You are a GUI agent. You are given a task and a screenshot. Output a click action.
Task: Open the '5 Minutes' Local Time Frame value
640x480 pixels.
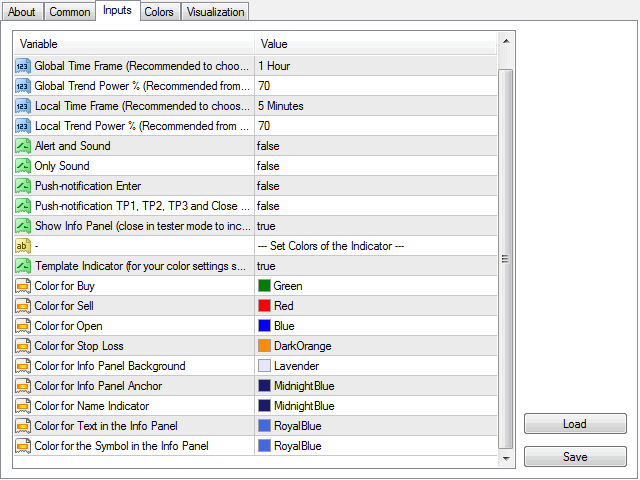pos(281,106)
